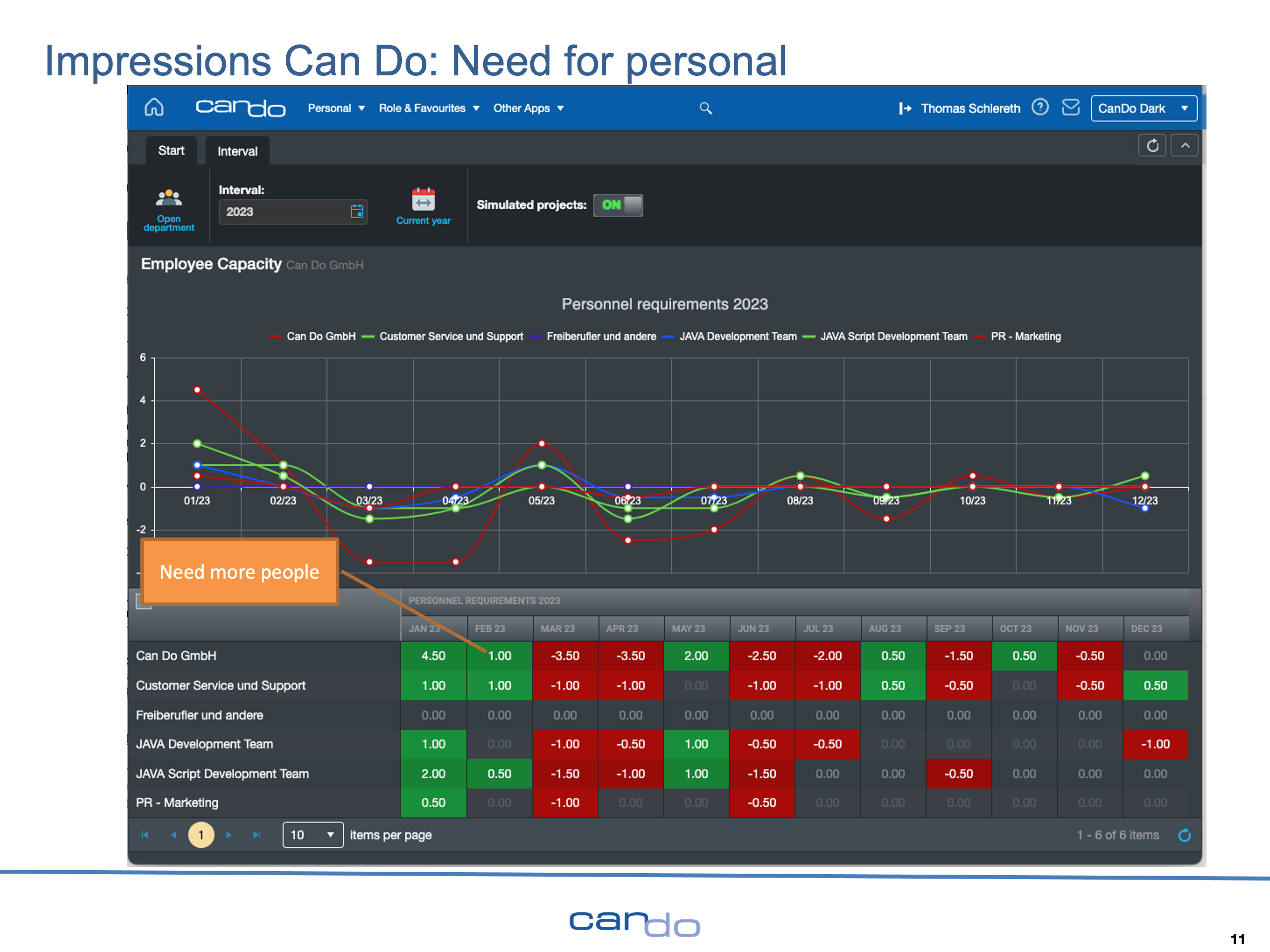Toggle JAVA Development Team legend series
Screen dimensions: 1270x952
[730, 337]
